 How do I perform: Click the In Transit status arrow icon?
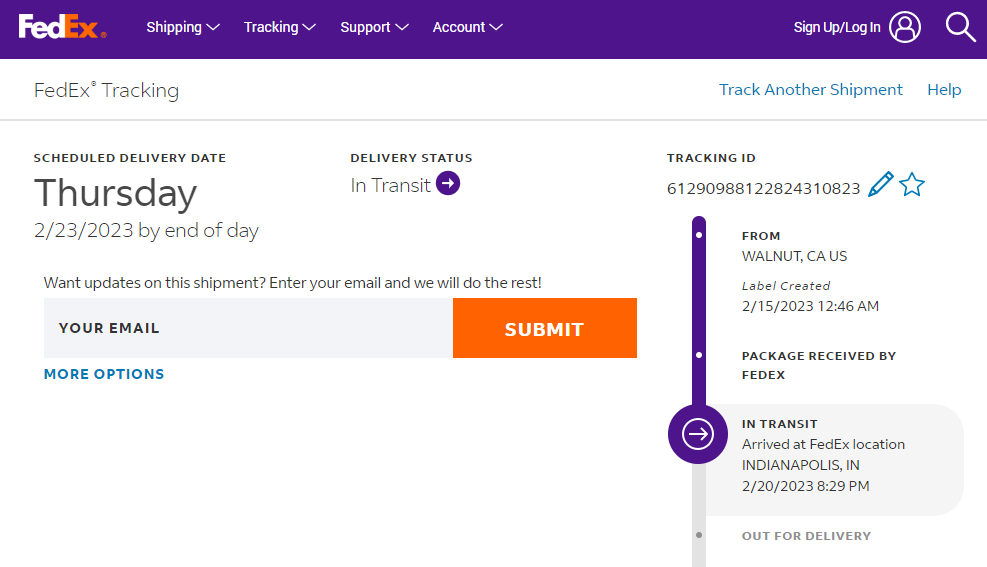click(448, 184)
